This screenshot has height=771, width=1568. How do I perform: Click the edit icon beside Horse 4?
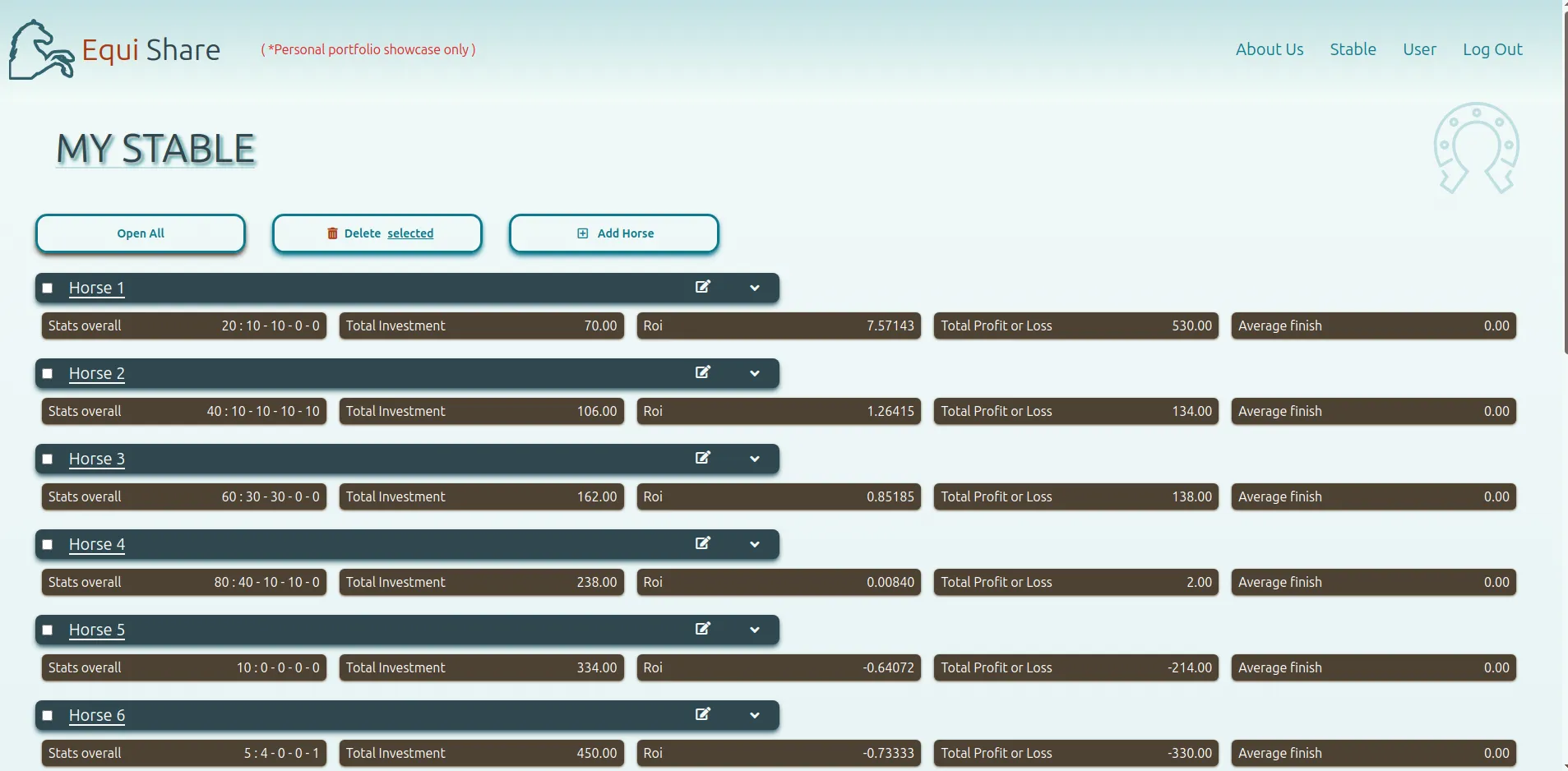(702, 543)
